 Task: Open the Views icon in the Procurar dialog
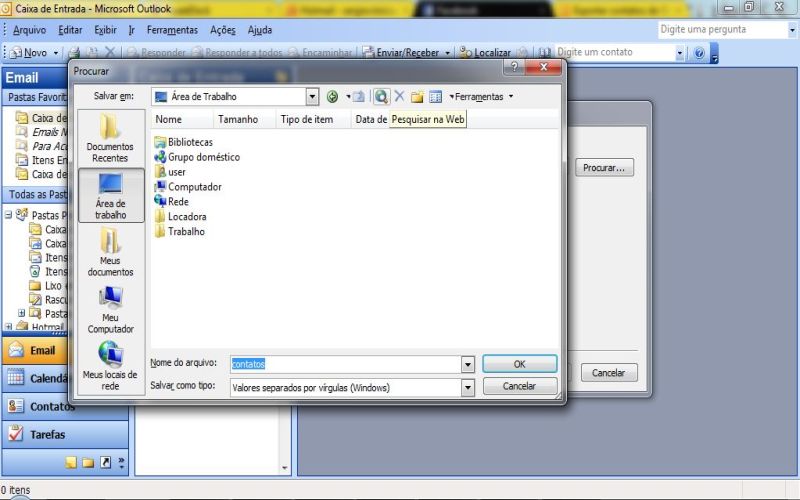tap(435, 96)
